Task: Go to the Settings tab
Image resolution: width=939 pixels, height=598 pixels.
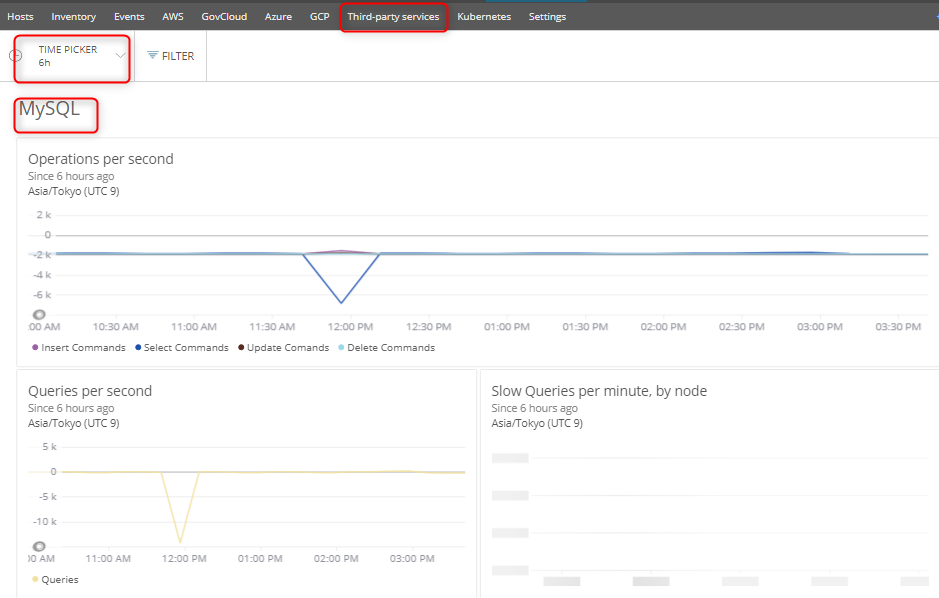Action: [547, 17]
